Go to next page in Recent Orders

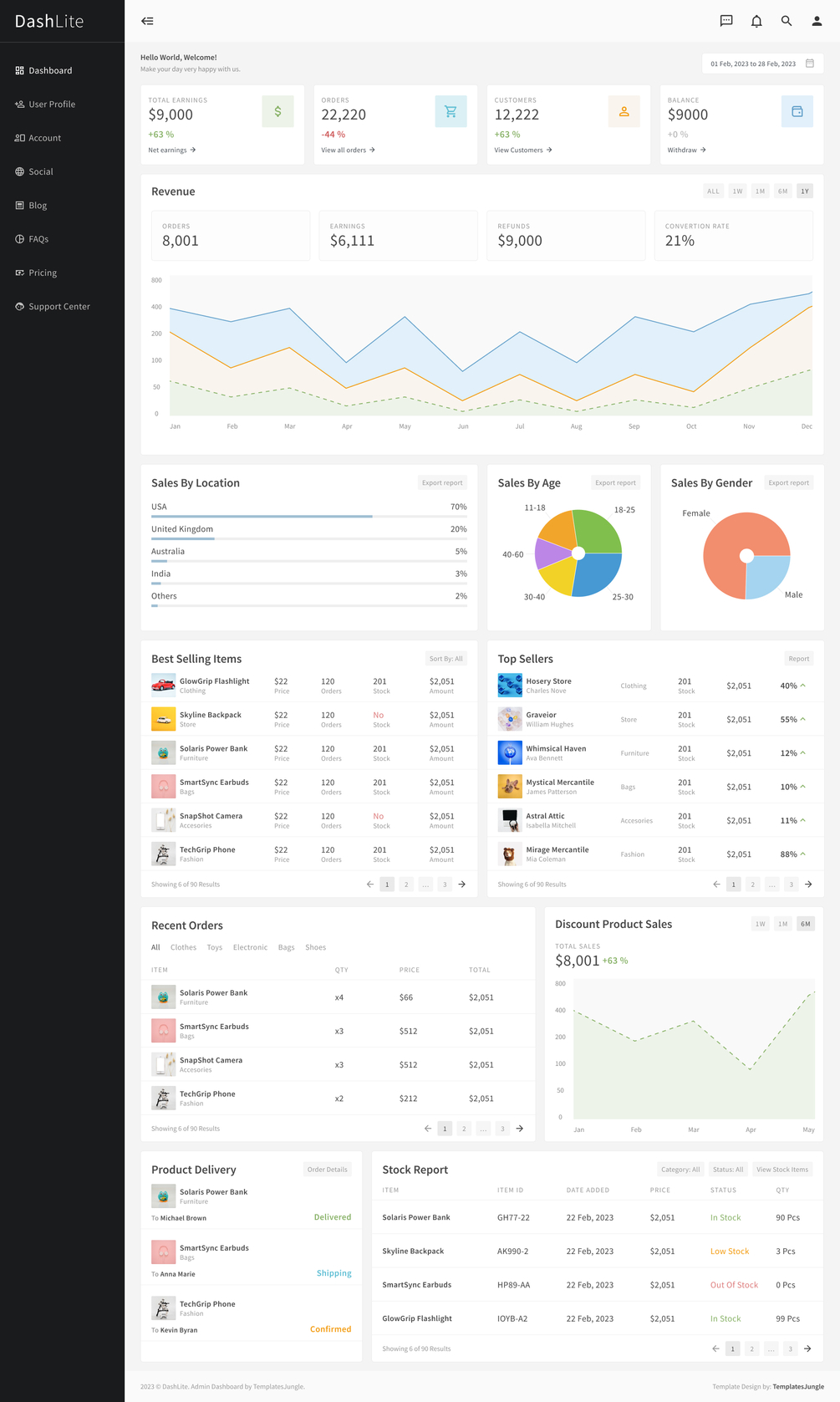click(x=520, y=1129)
